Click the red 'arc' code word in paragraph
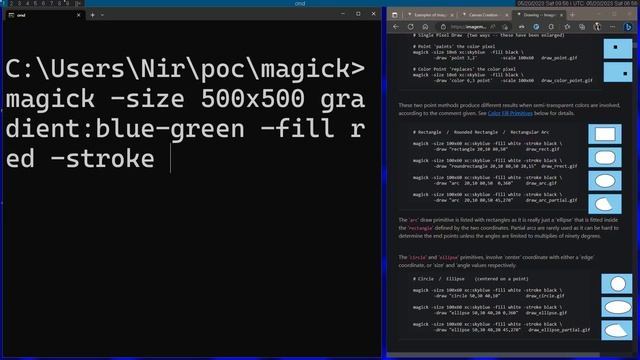The height and width of the screenshot is (360, 640). [413, 220]
